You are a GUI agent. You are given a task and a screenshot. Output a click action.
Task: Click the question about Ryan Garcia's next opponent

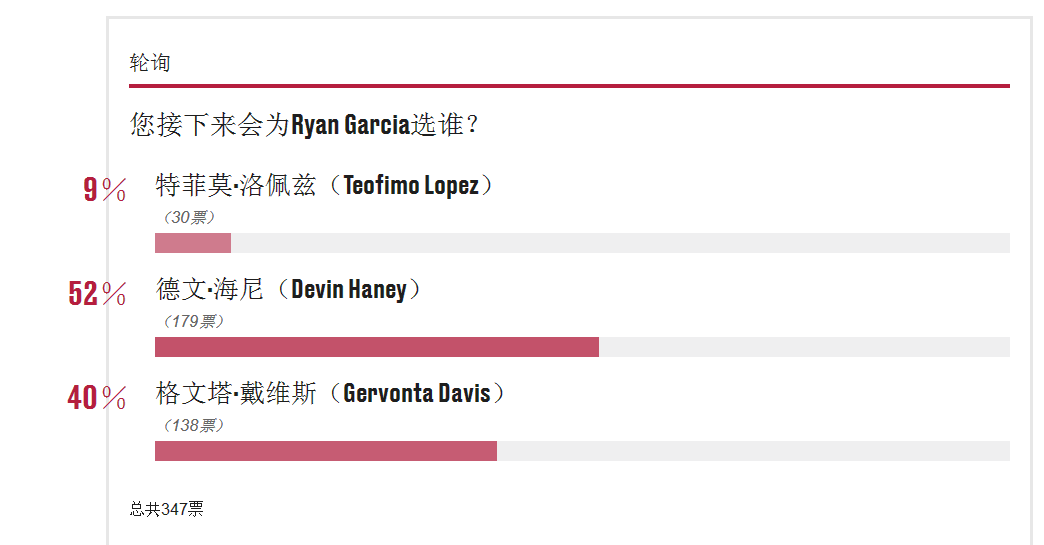point(304,124)
